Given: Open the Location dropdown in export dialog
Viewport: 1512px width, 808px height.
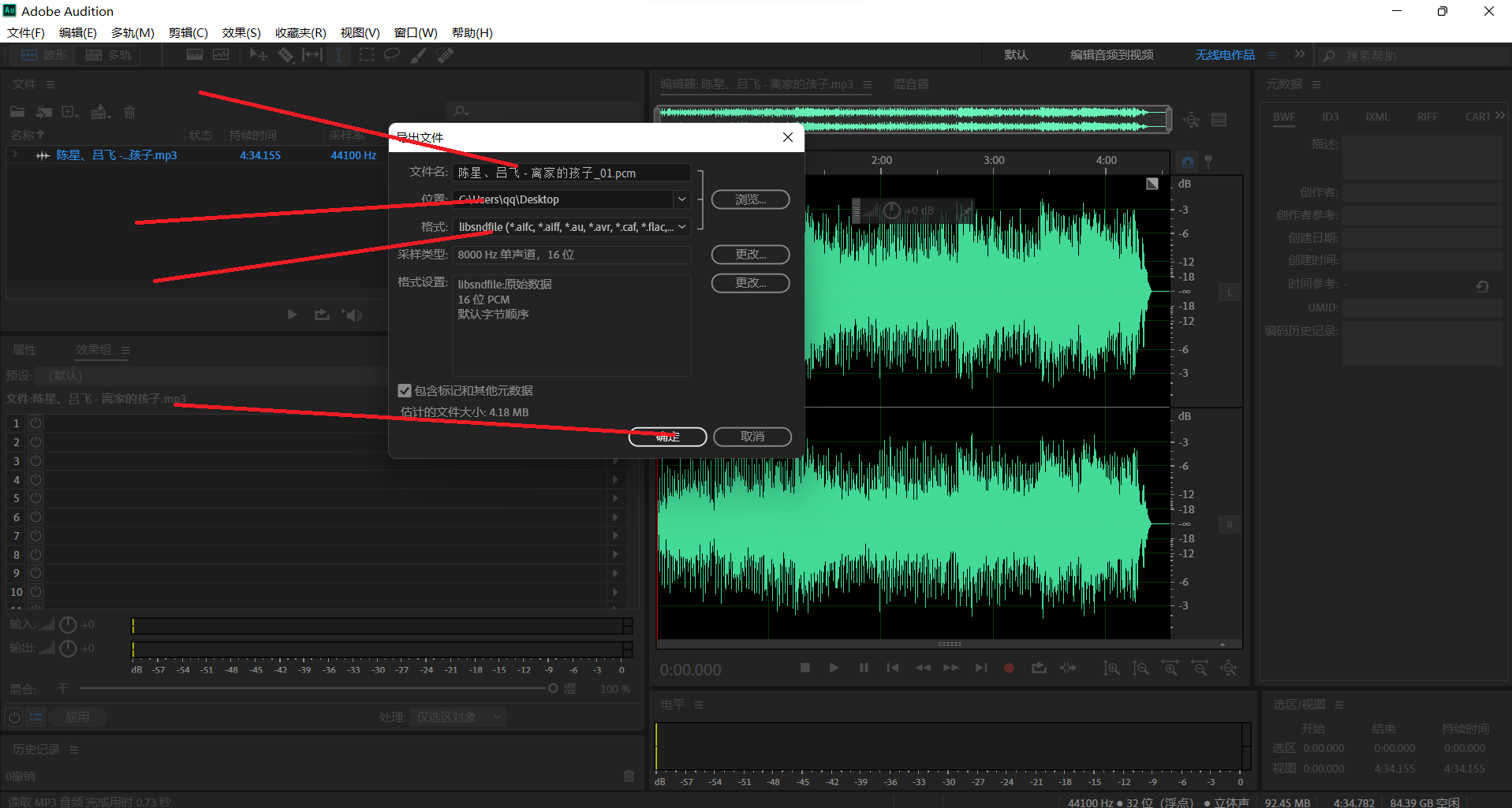Looking at the screenshot, I should [681, 199].
